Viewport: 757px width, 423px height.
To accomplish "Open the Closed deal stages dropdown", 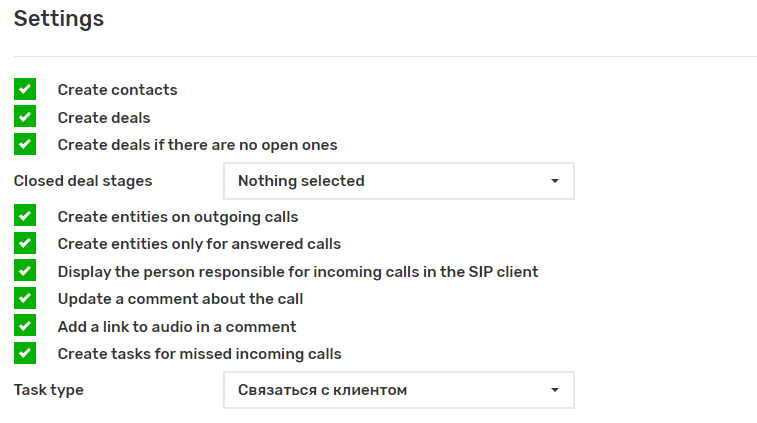I will (398, 181).
